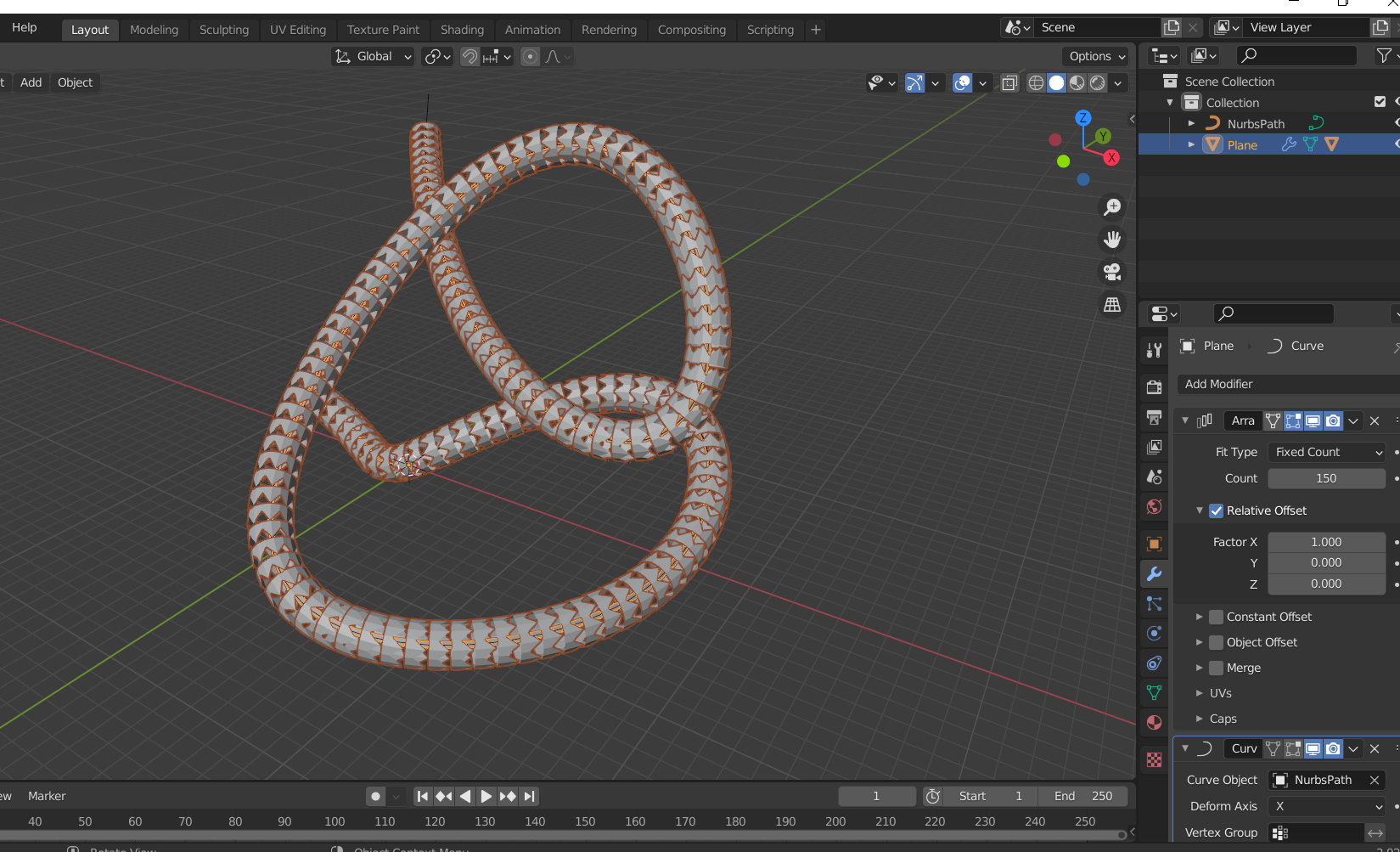This screenshot has width=1400, height=852.
Task: Open the Object Data Properties tab
Action: point(1153,692)
